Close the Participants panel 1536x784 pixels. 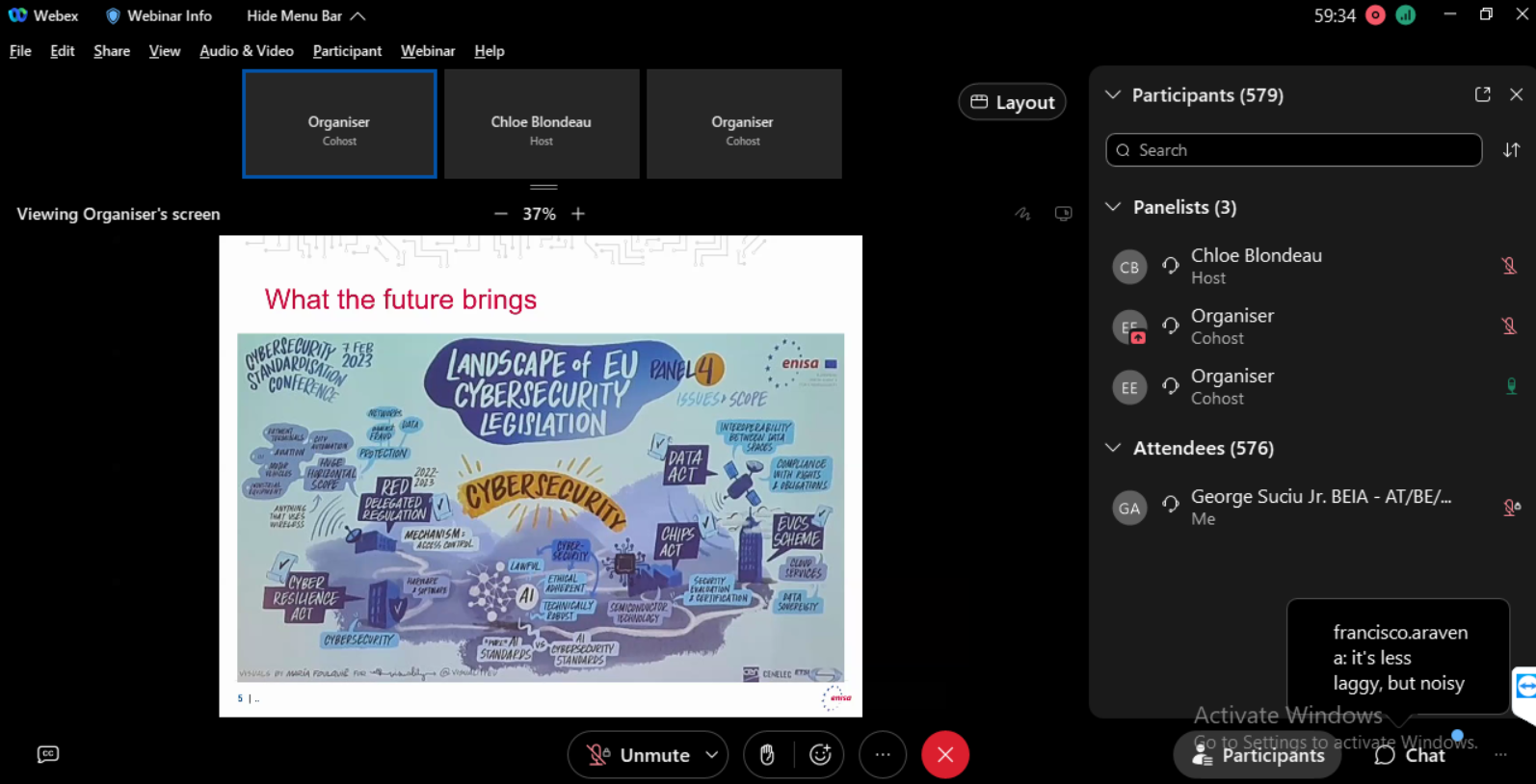[1516, 94]
